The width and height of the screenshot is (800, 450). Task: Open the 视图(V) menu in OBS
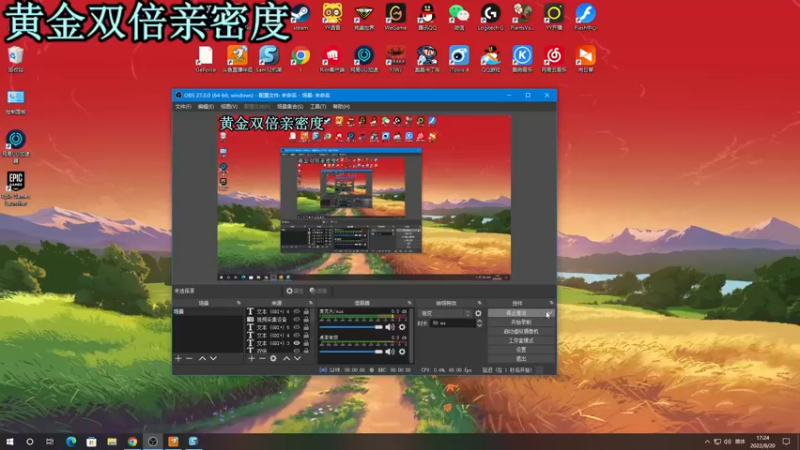click(x=229, y=107)
